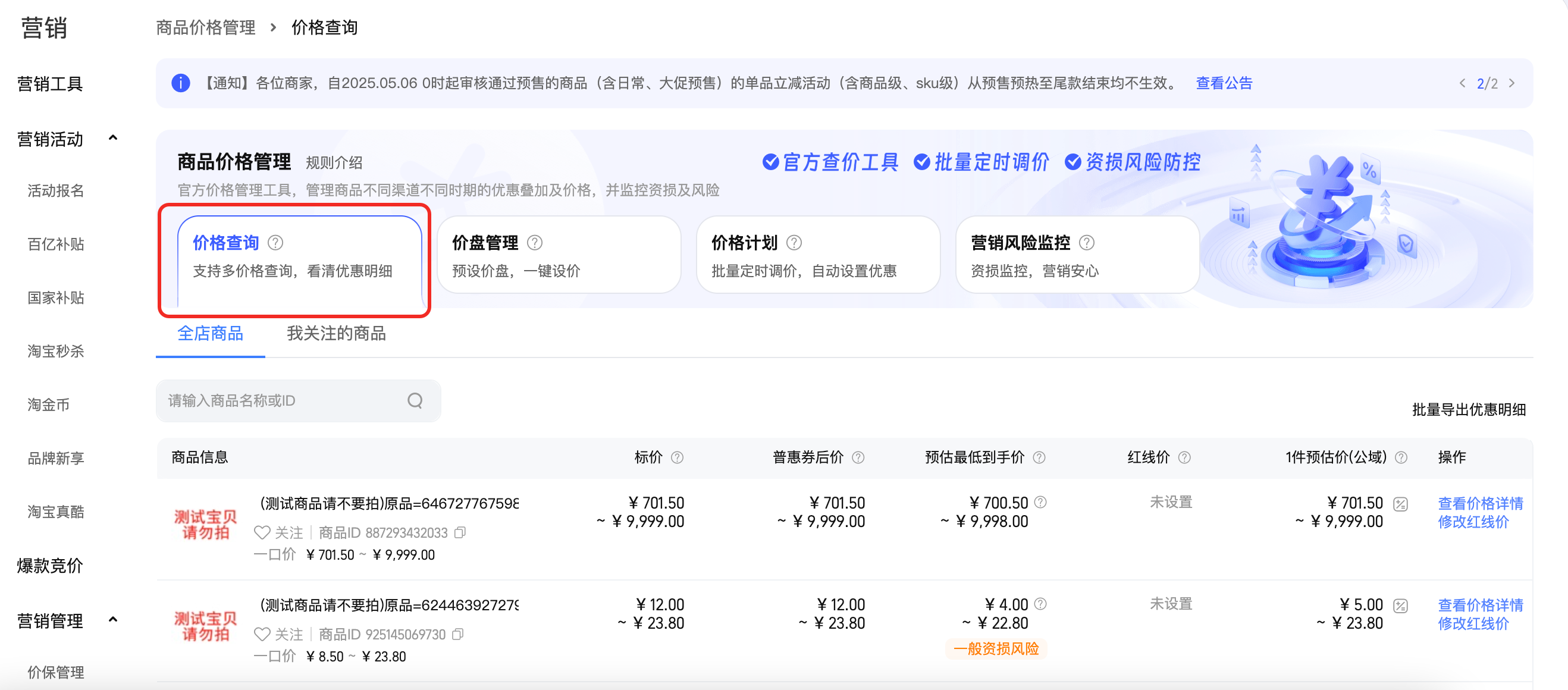The width and height of the screenshot is (1568, 690).
Task: Click help icon next to 营销风险监控
Action: point(1087,243)
